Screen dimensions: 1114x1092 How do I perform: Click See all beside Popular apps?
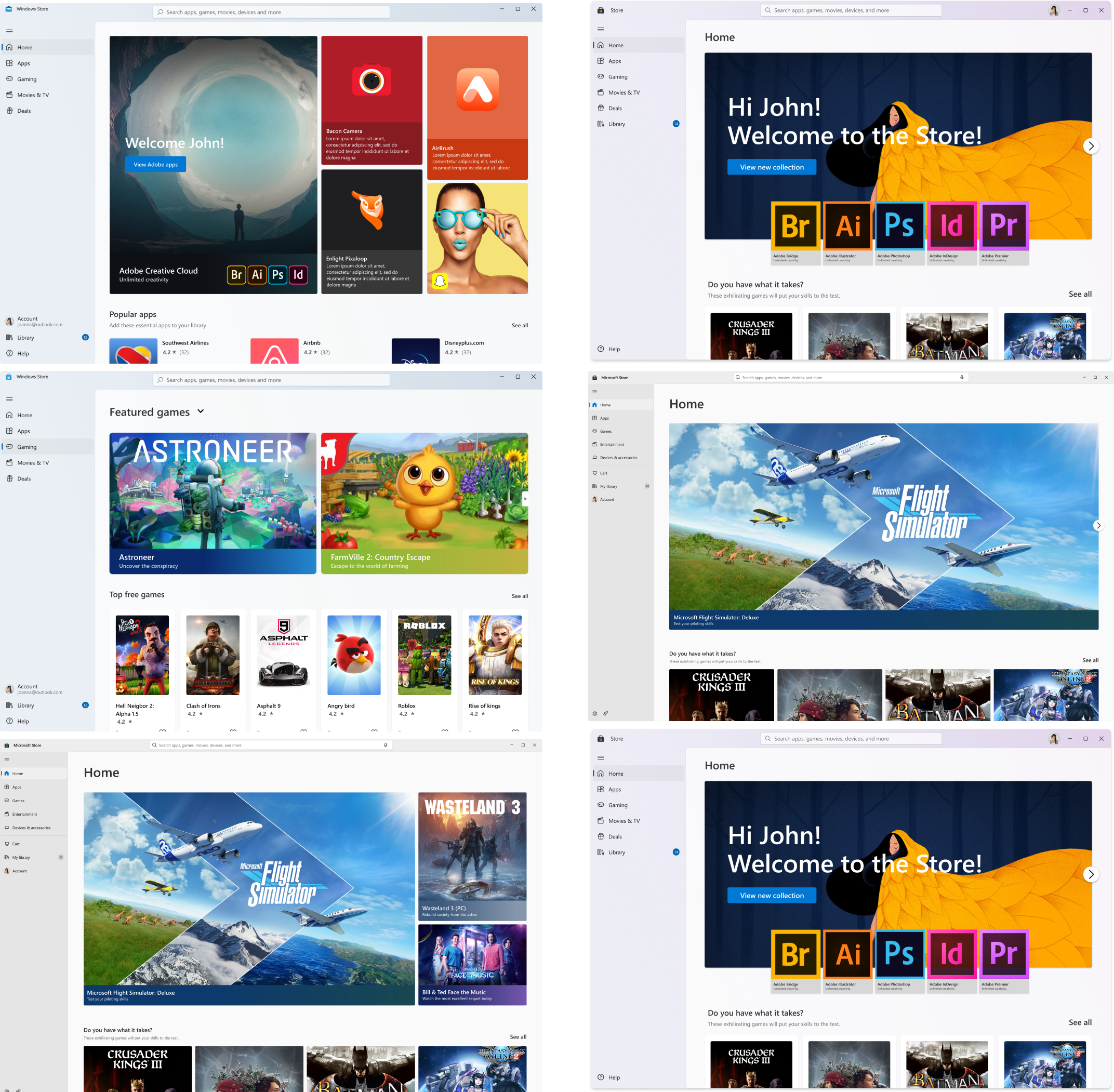click(519, 325)
